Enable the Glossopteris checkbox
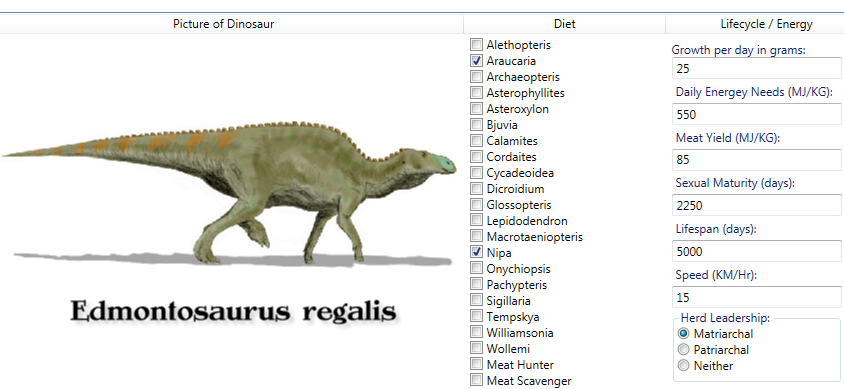The image size is (844, 389). click(x=476, y=204)
